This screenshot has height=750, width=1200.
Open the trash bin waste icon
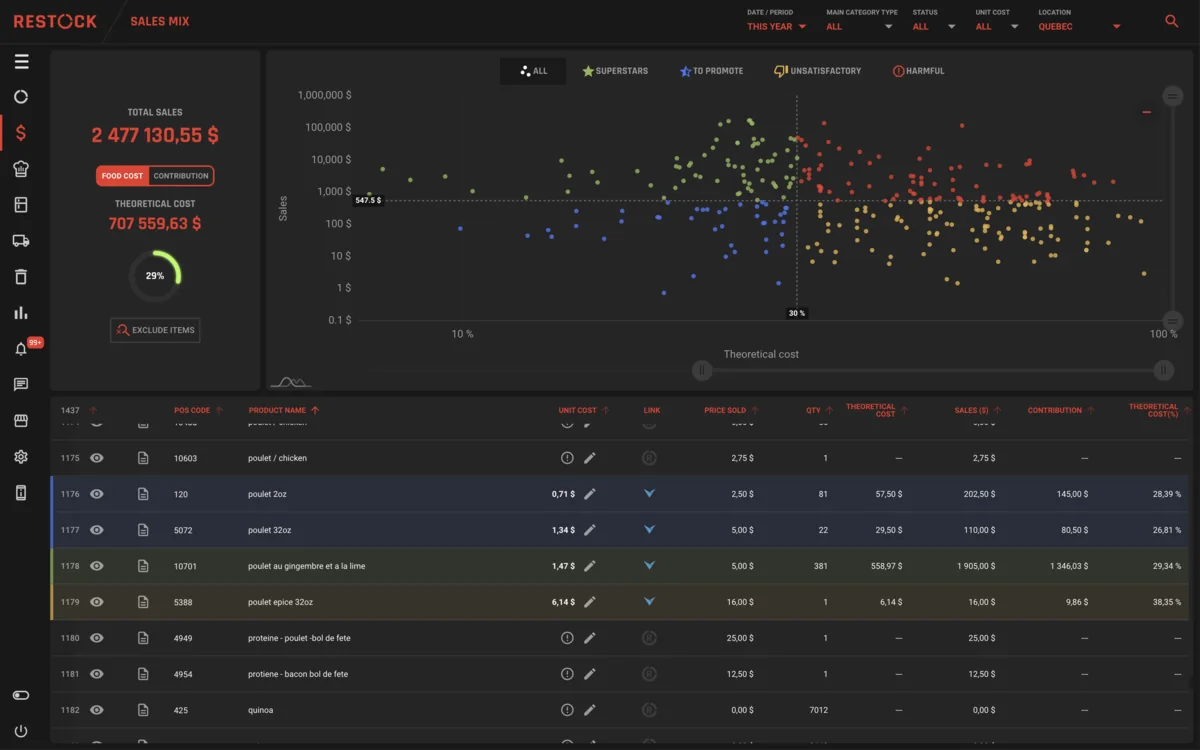[x=21, y=277]
